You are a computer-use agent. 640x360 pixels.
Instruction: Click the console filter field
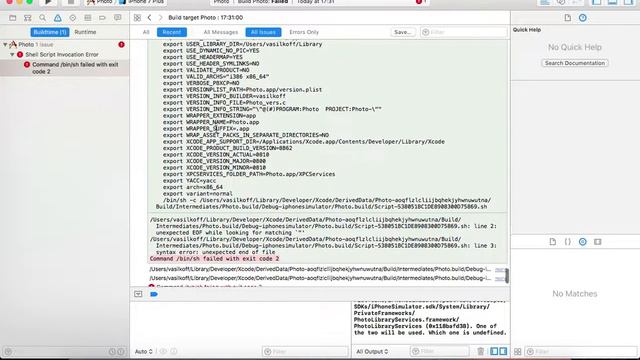440,351
